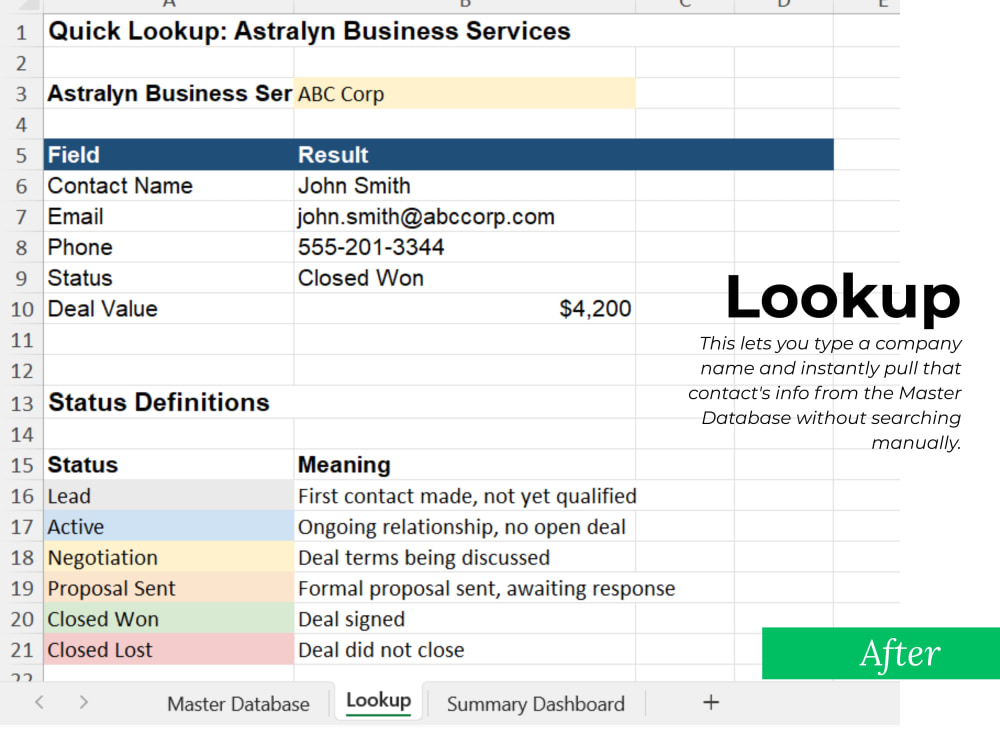Select the Meaning column heading
The height and width of the screenshot is (750, 1000).
(464, 465)
